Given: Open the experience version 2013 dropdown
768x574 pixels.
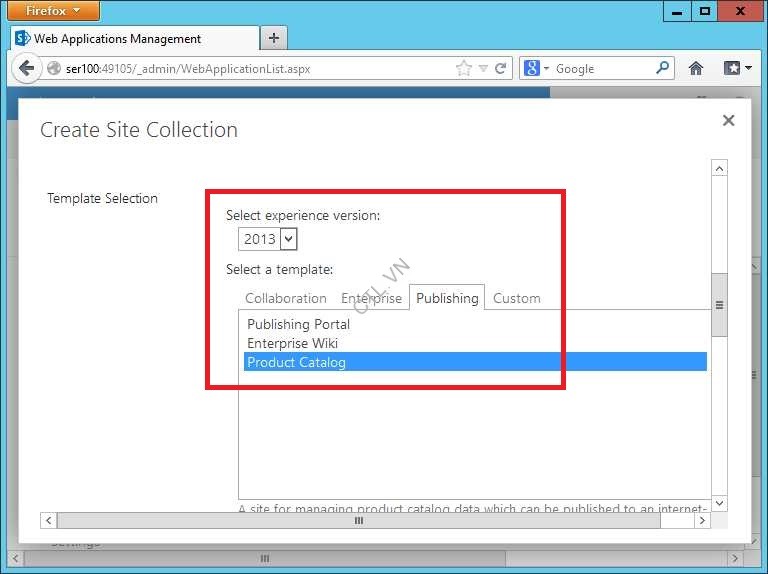Looking at the screenshot, I should [x=289, y=239].
